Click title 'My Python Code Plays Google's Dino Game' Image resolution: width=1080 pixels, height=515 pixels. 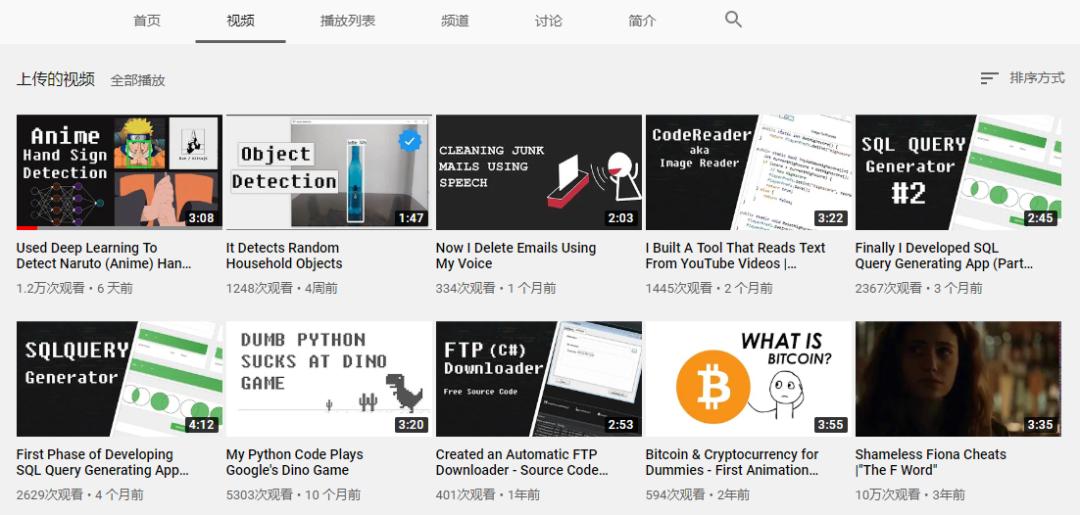295,462
